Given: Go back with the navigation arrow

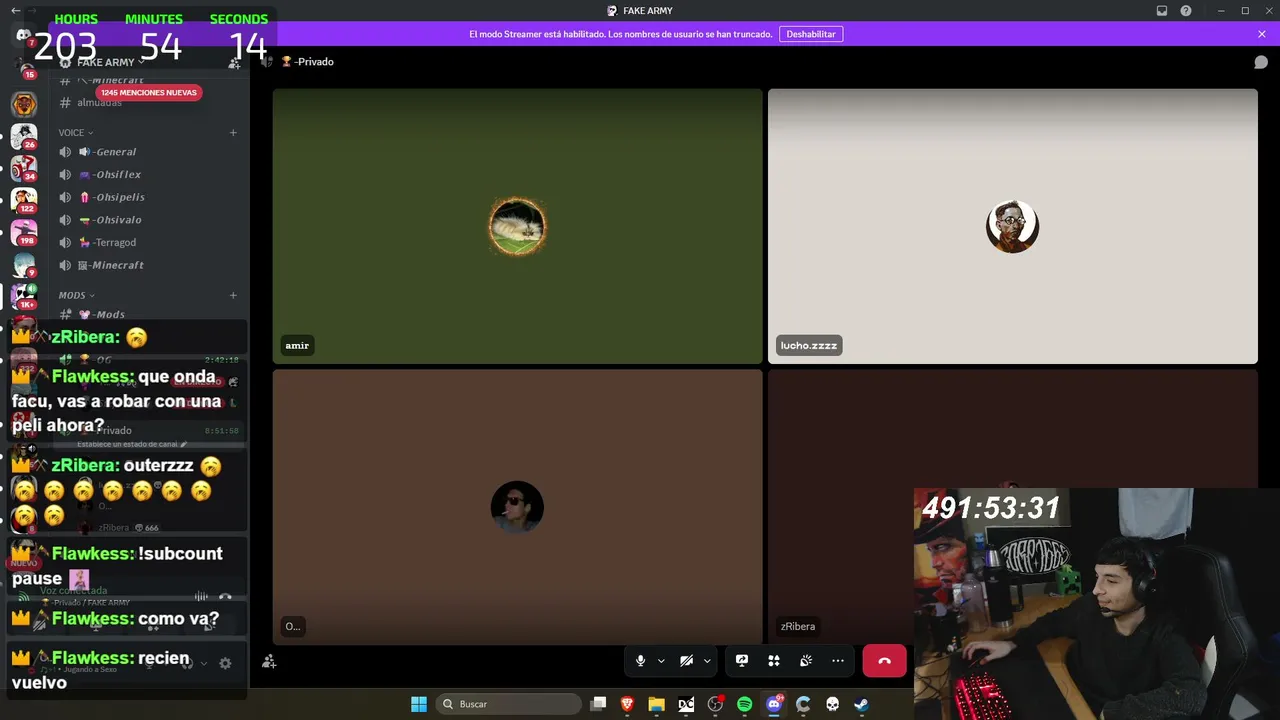Looking at the screenshot, I should pyautogui.click(x=15, y=11).
